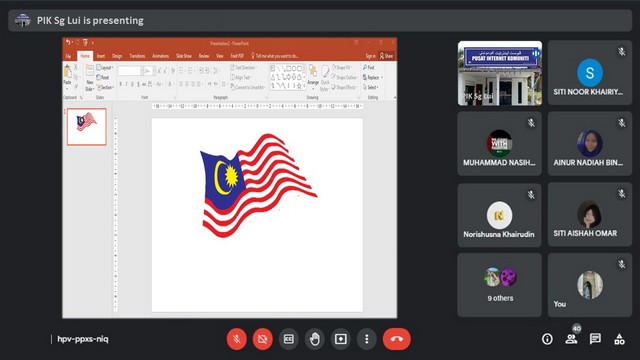Expand the Replace dropdown in the Editing group

373,78
